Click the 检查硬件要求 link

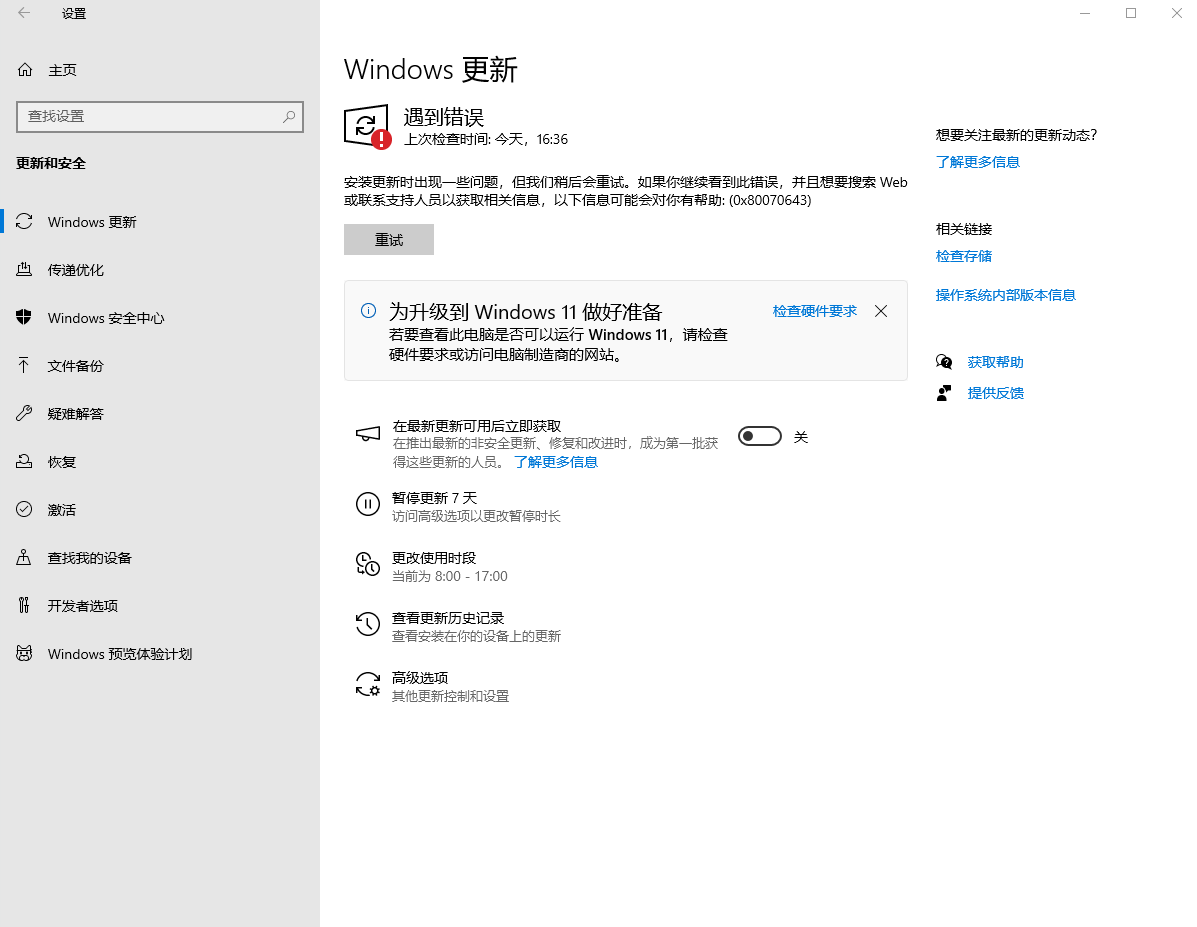(815, 311)
